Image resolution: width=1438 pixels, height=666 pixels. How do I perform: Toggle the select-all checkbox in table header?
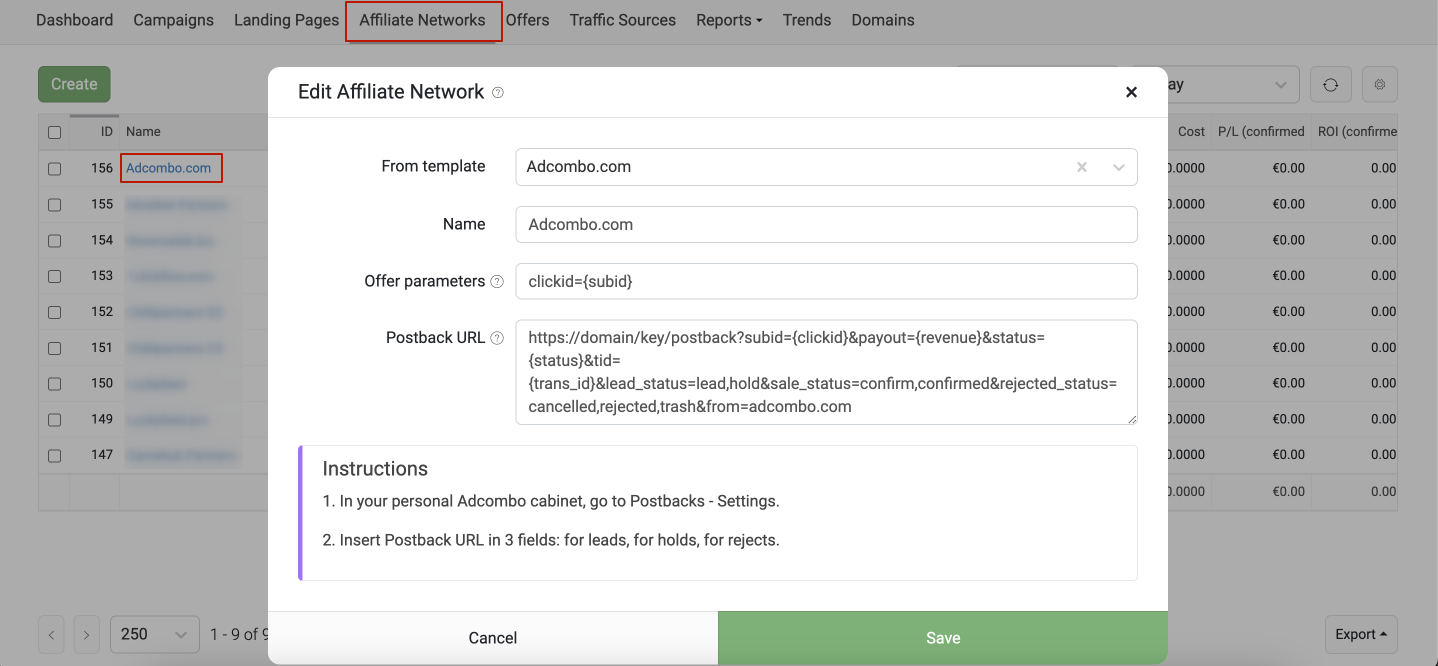[54, 132]
